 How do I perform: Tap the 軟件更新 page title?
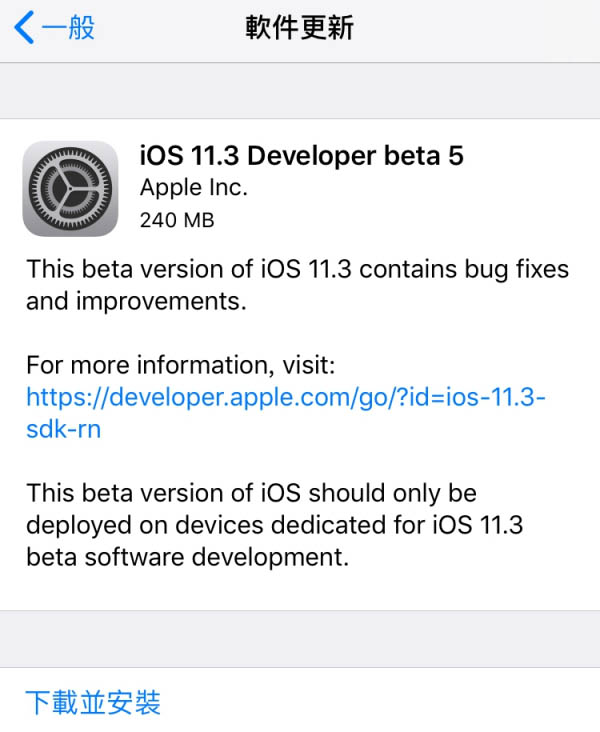pos(300,28)
